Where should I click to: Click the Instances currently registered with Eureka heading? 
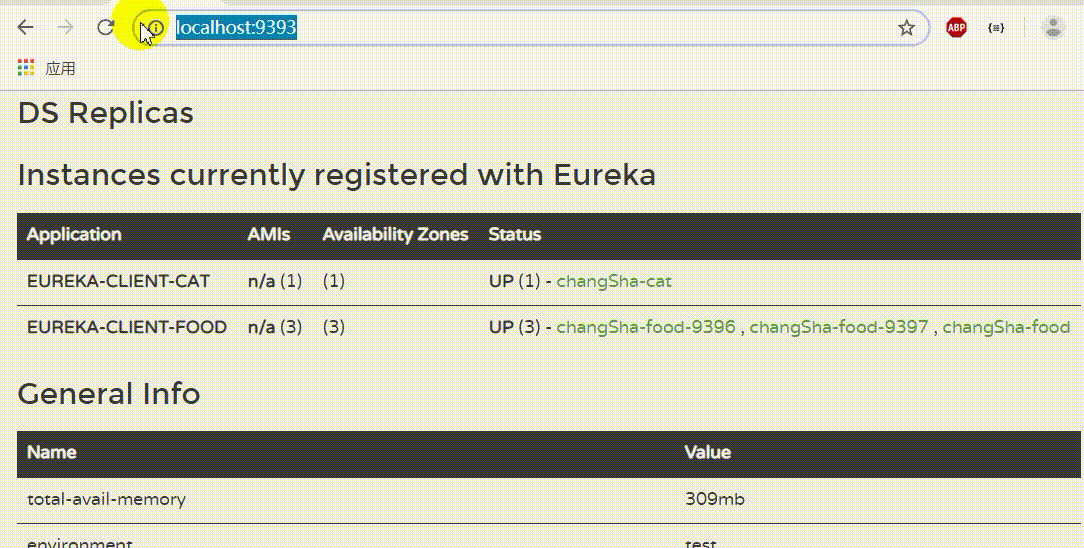pyautogui.click(x=337, y=174)
